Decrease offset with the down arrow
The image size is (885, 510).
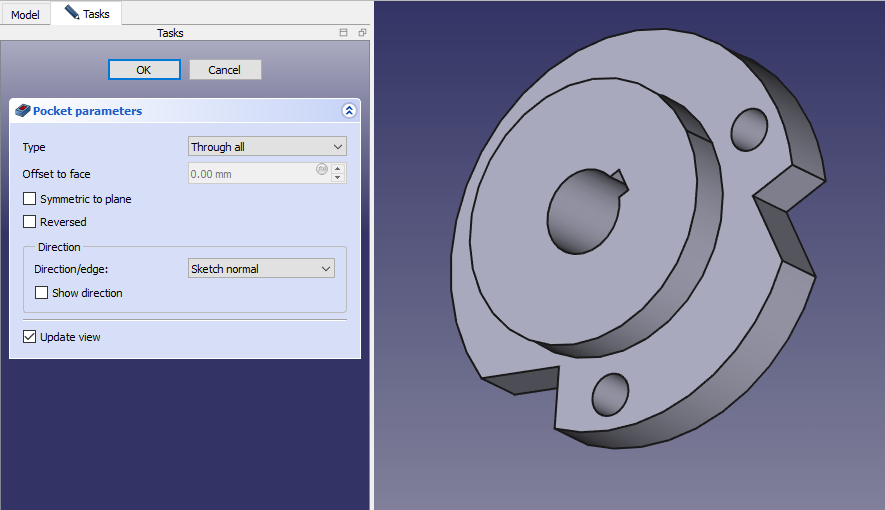[x=338, y=178]
